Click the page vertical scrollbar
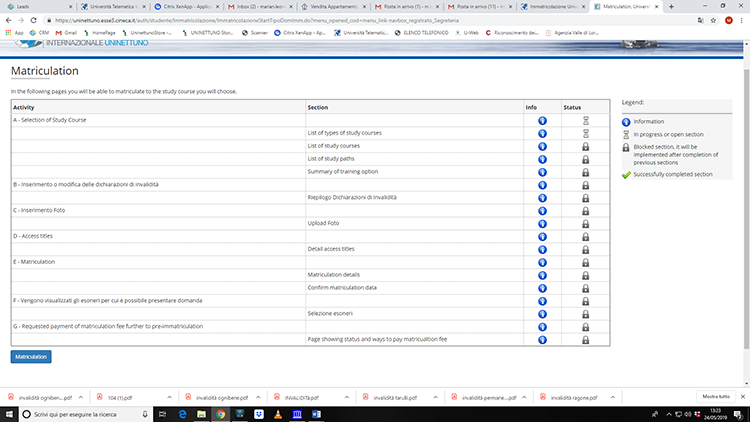 tap(745, 200)
